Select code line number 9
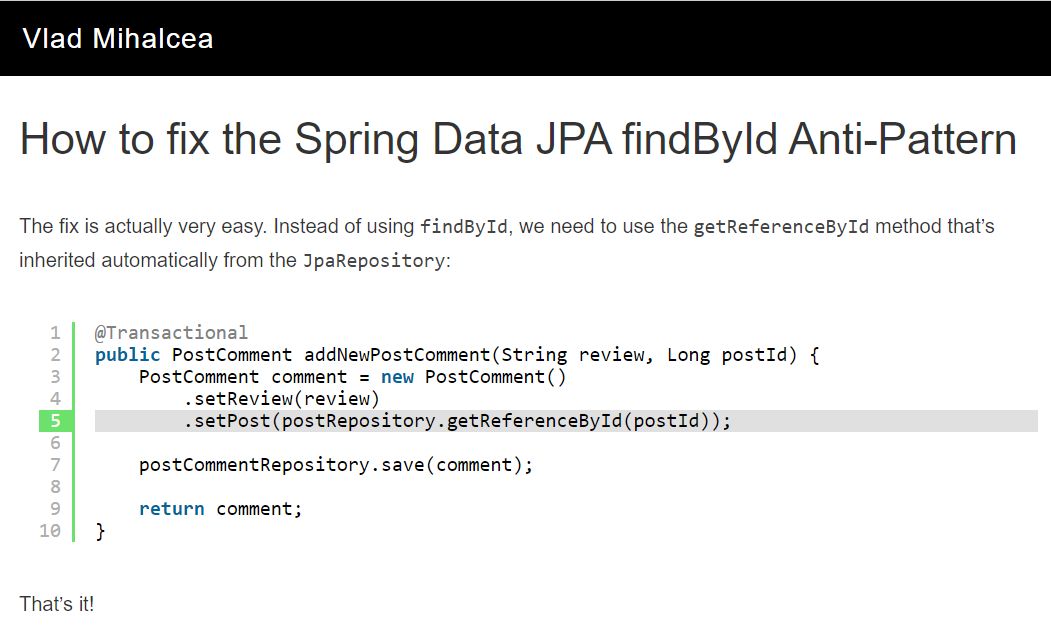Viewport: 1051px width, 638px height. [55, 509]
